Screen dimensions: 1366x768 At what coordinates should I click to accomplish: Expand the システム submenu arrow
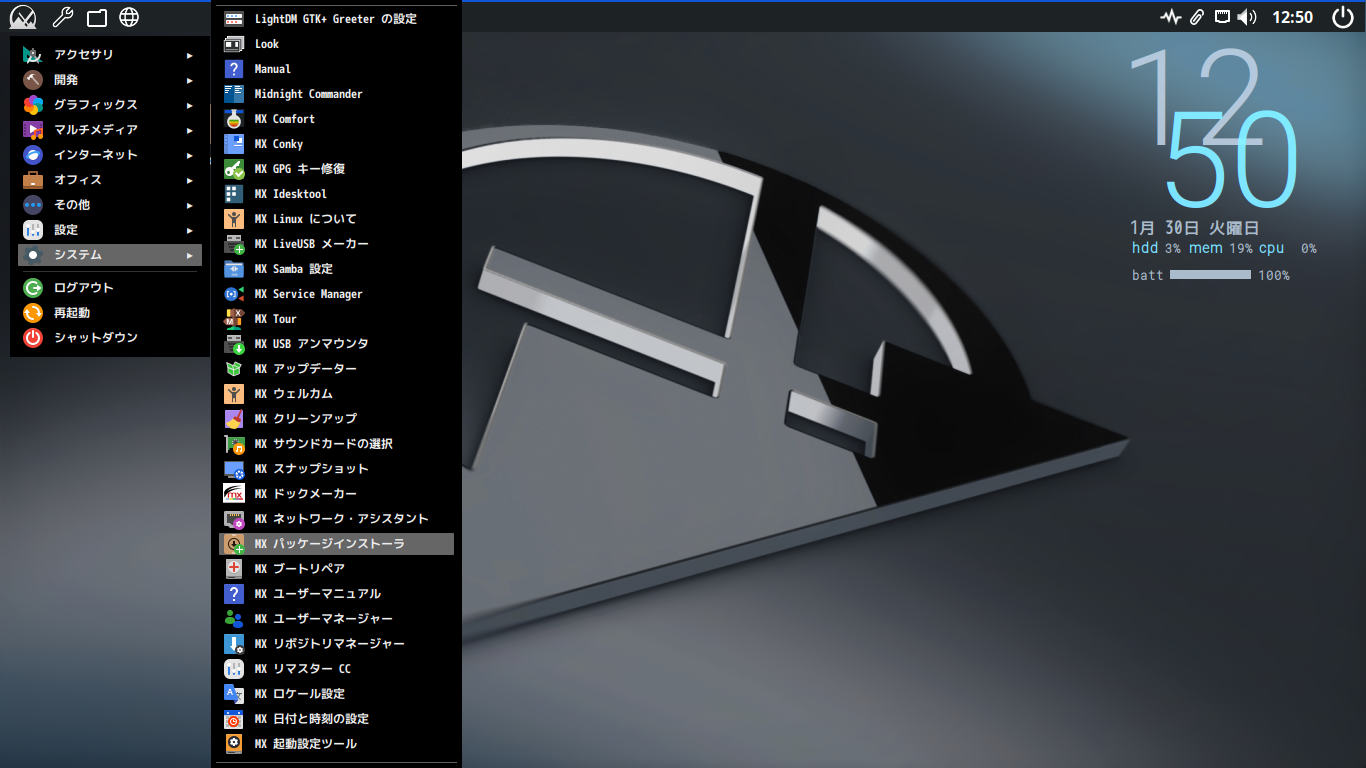coord(190,256)
